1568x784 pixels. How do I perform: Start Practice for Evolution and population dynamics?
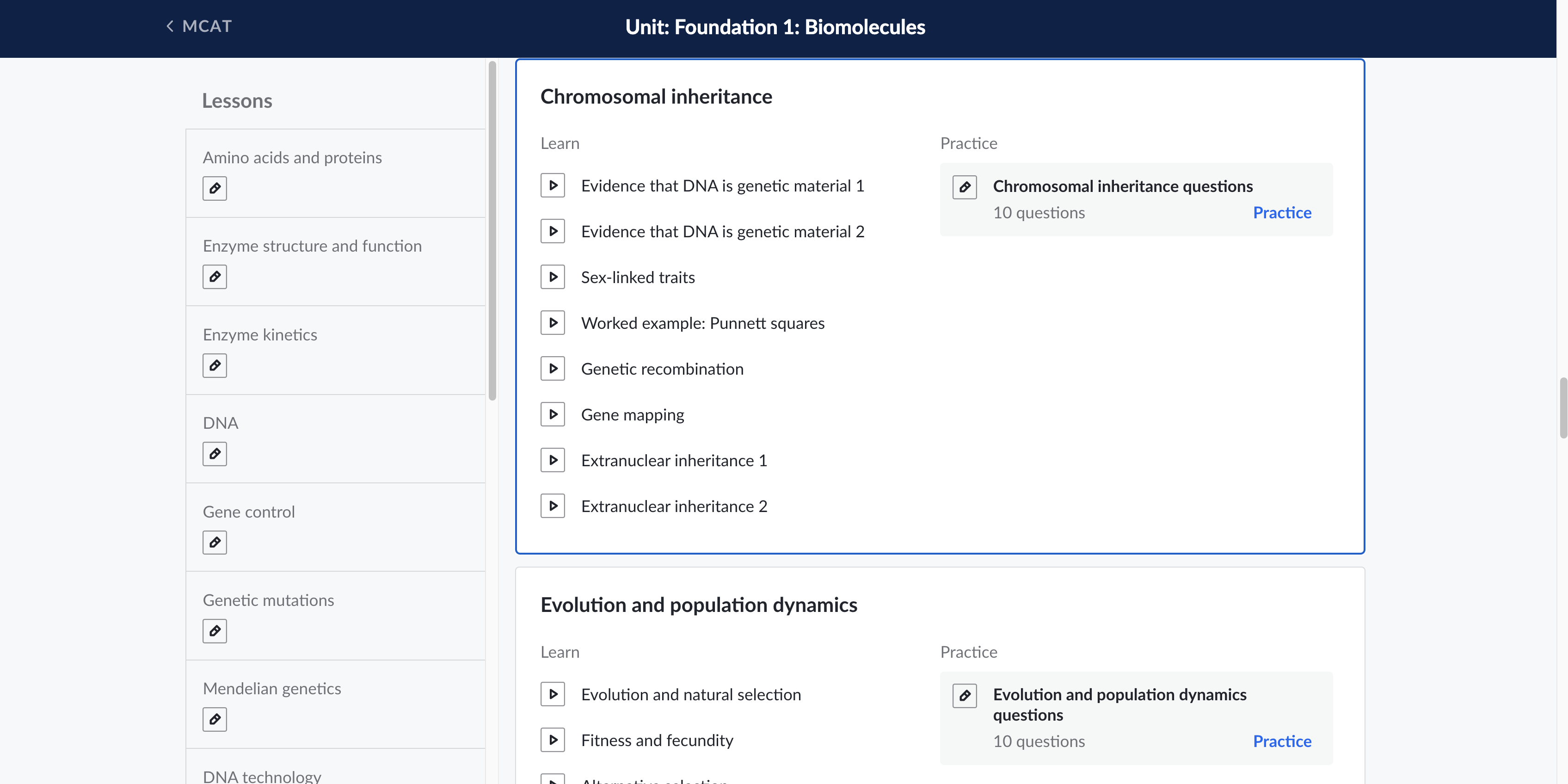[1281, 741]
